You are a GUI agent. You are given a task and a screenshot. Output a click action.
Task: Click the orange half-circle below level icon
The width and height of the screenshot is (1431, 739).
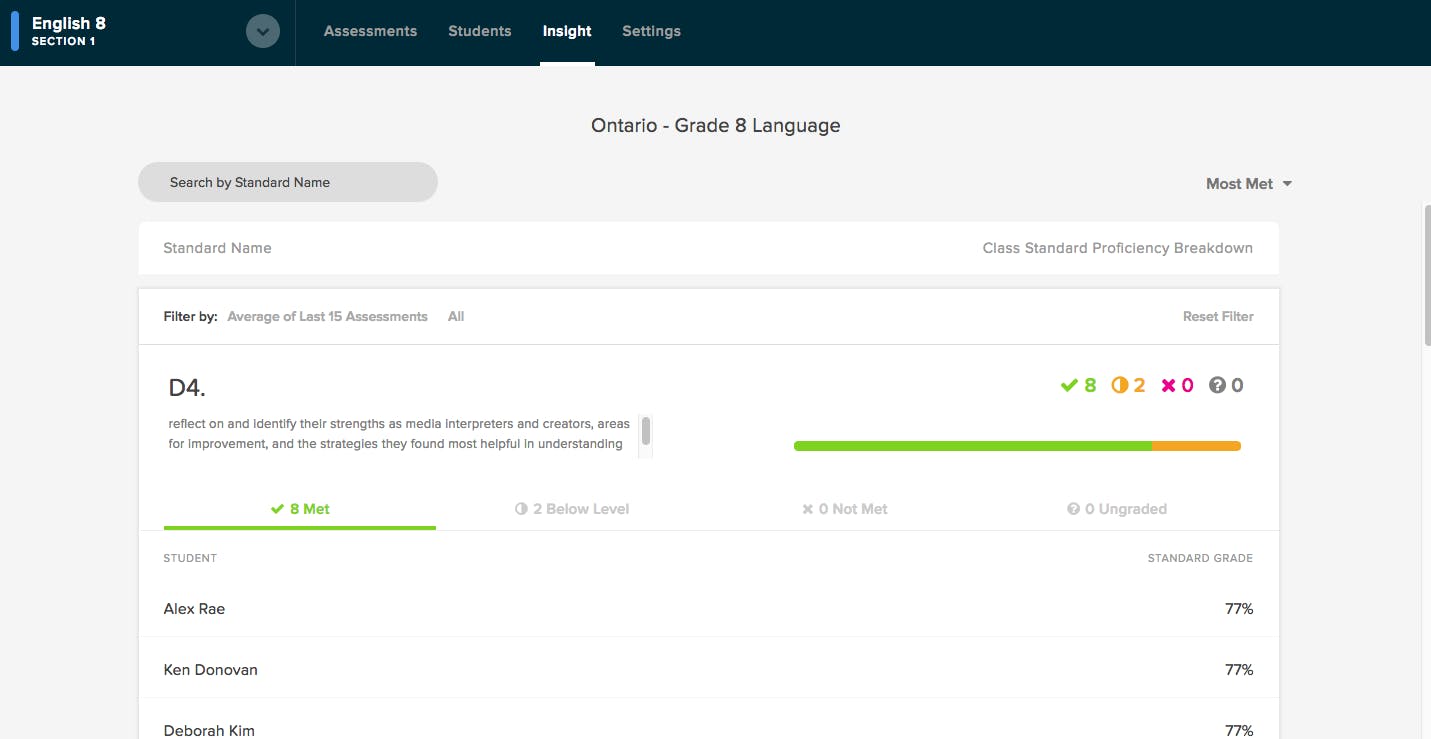click(1120, 385)
